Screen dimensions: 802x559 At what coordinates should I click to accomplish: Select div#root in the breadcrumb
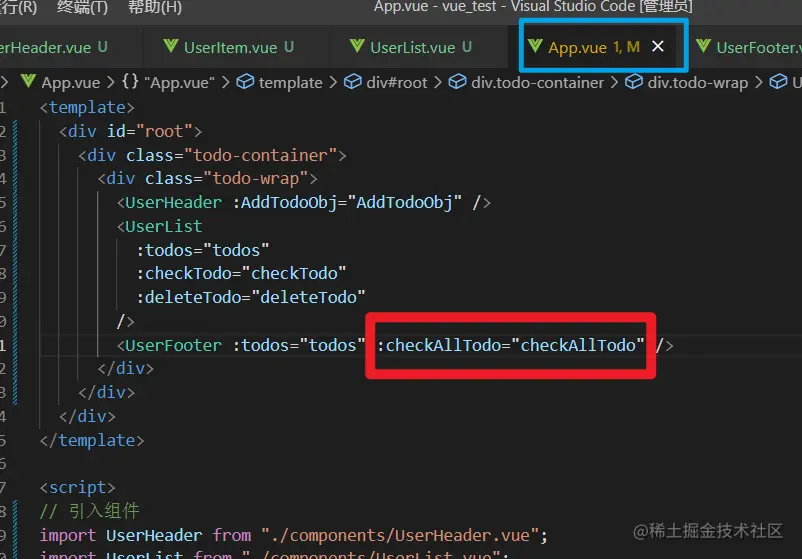tap(396, 82)
